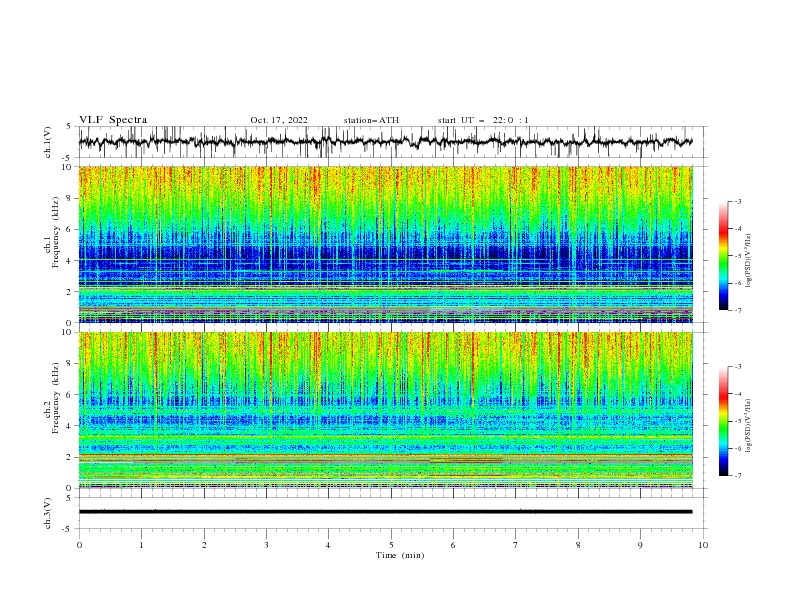Click time tick '10' on the x-axis
The height and width of the screenshot is (612, 792).
703,545
